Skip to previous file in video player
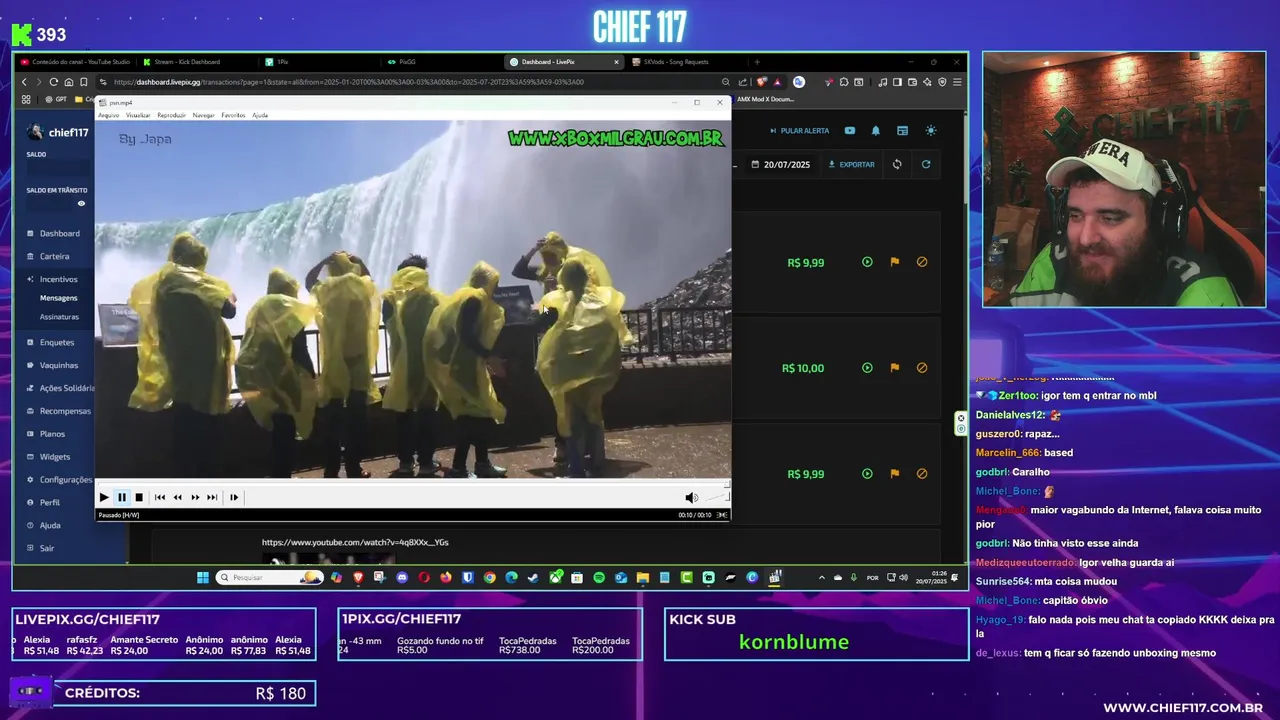1280x720 pixels. (x=160, y=497)
